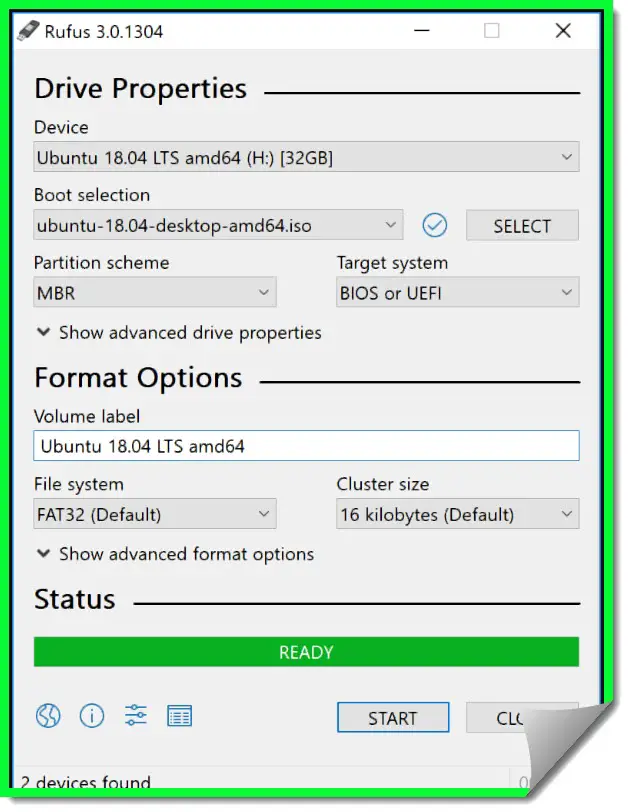Minimize the Rufus window
Viewport: 628px width, 812px height.
pos(422,31)
